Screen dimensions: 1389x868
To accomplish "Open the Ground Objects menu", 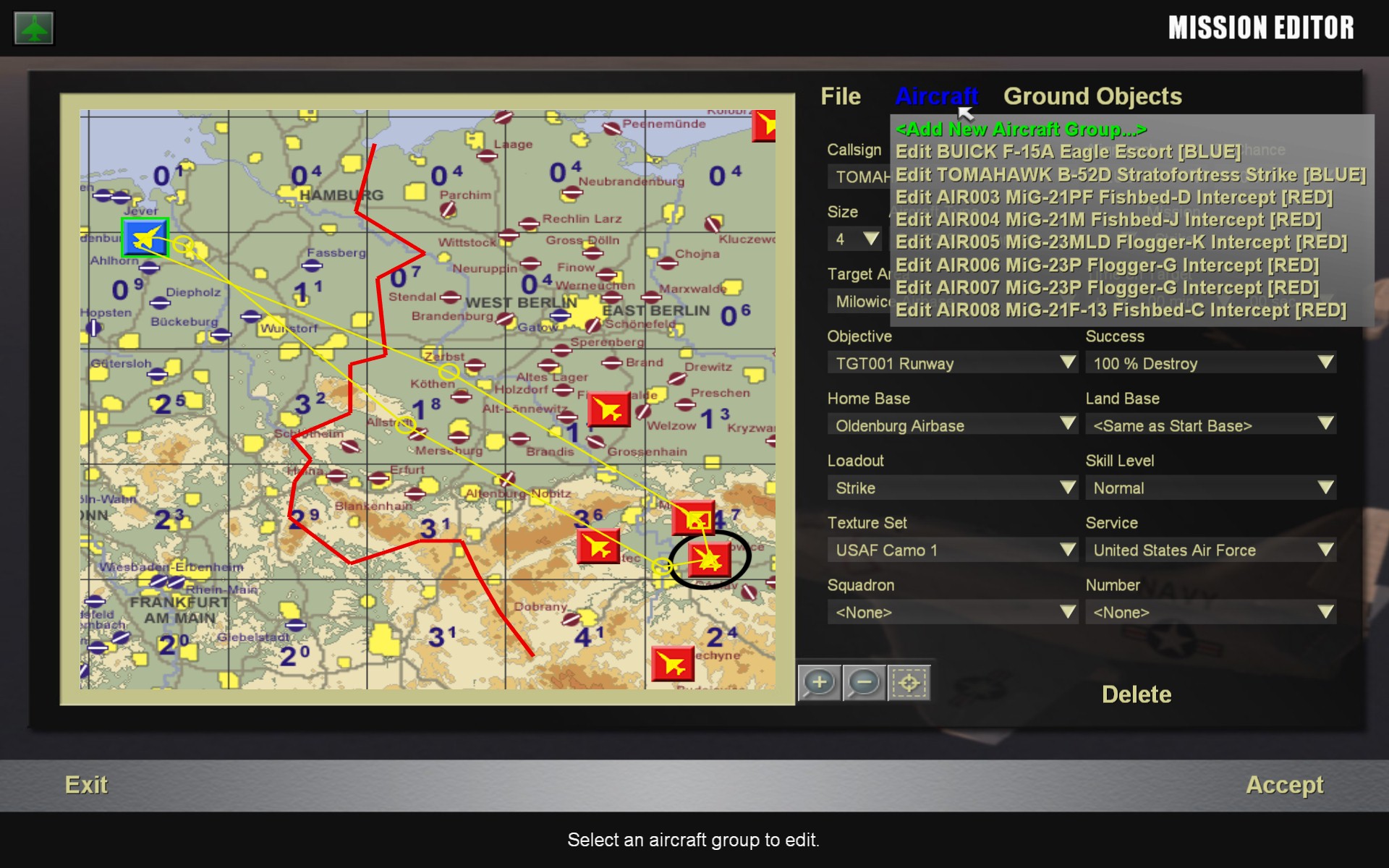I will pyautogui.click(x=1092, y=96).
